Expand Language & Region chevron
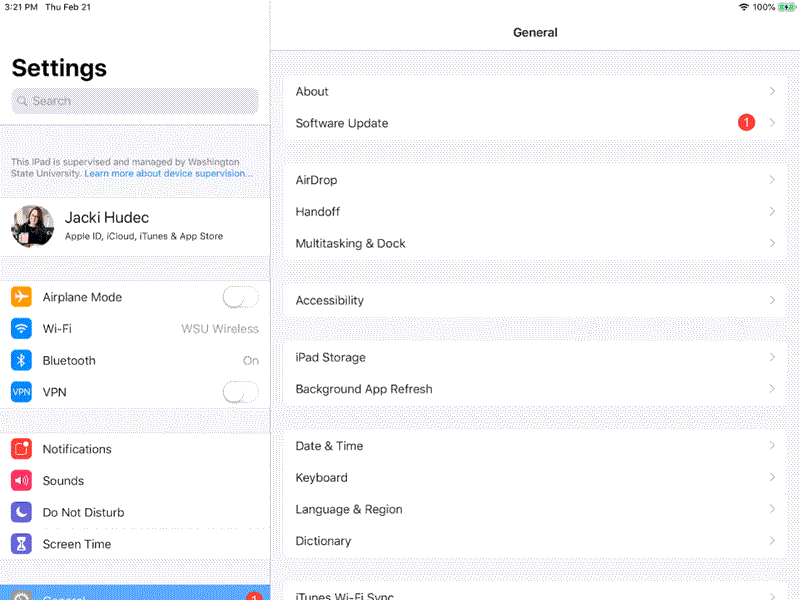Image resolution: width=800 pixels, height=600 pixels. 772,509
